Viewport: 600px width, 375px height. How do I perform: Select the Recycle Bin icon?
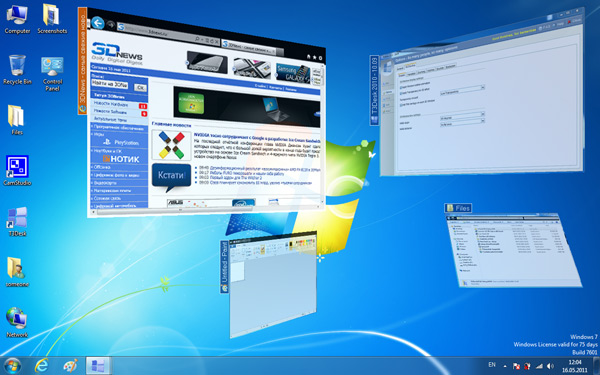point(17,70)
